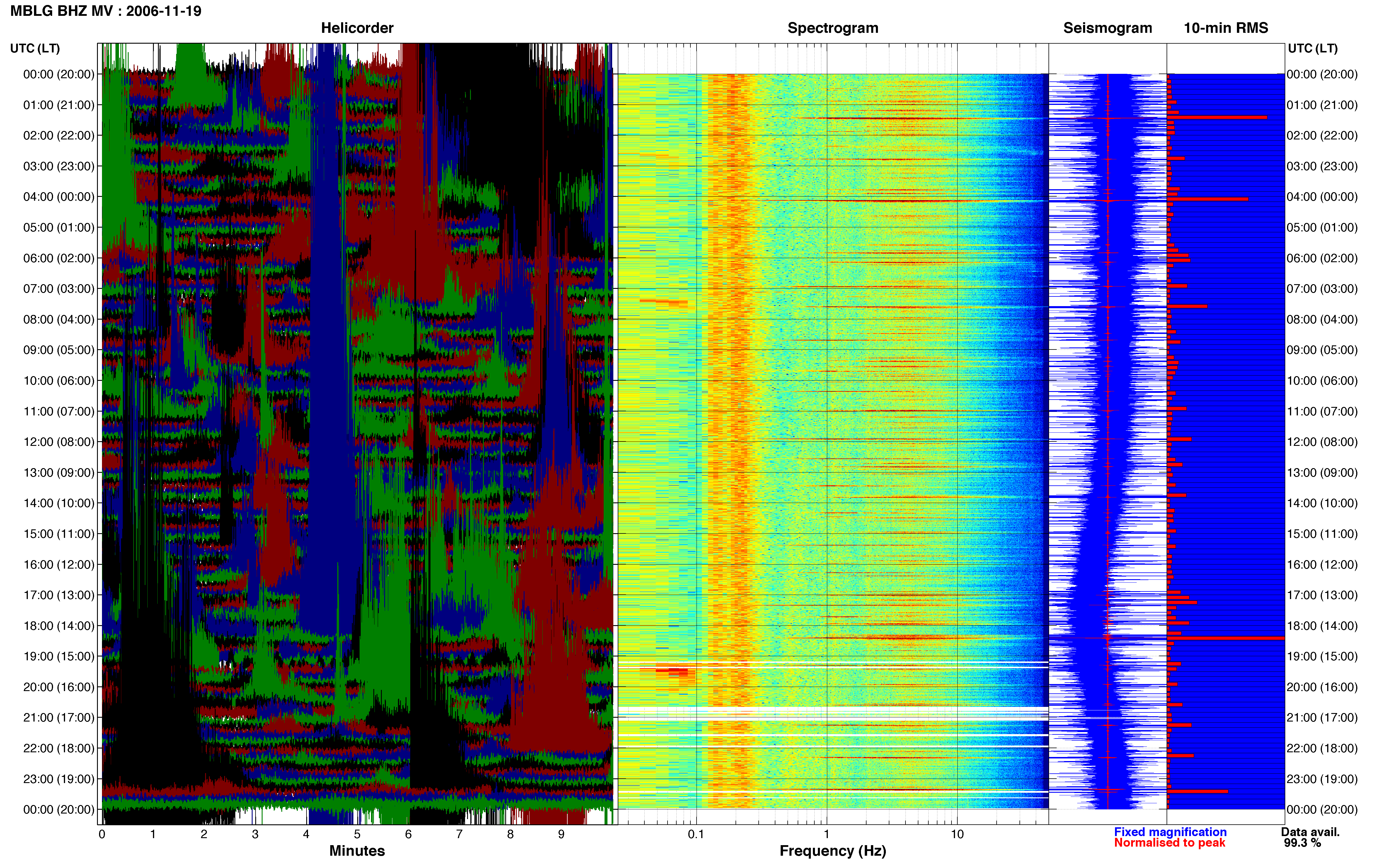1389x868 pixels.
Task: Click right time label '23:00 (19:00)'
Action: 1322,779
